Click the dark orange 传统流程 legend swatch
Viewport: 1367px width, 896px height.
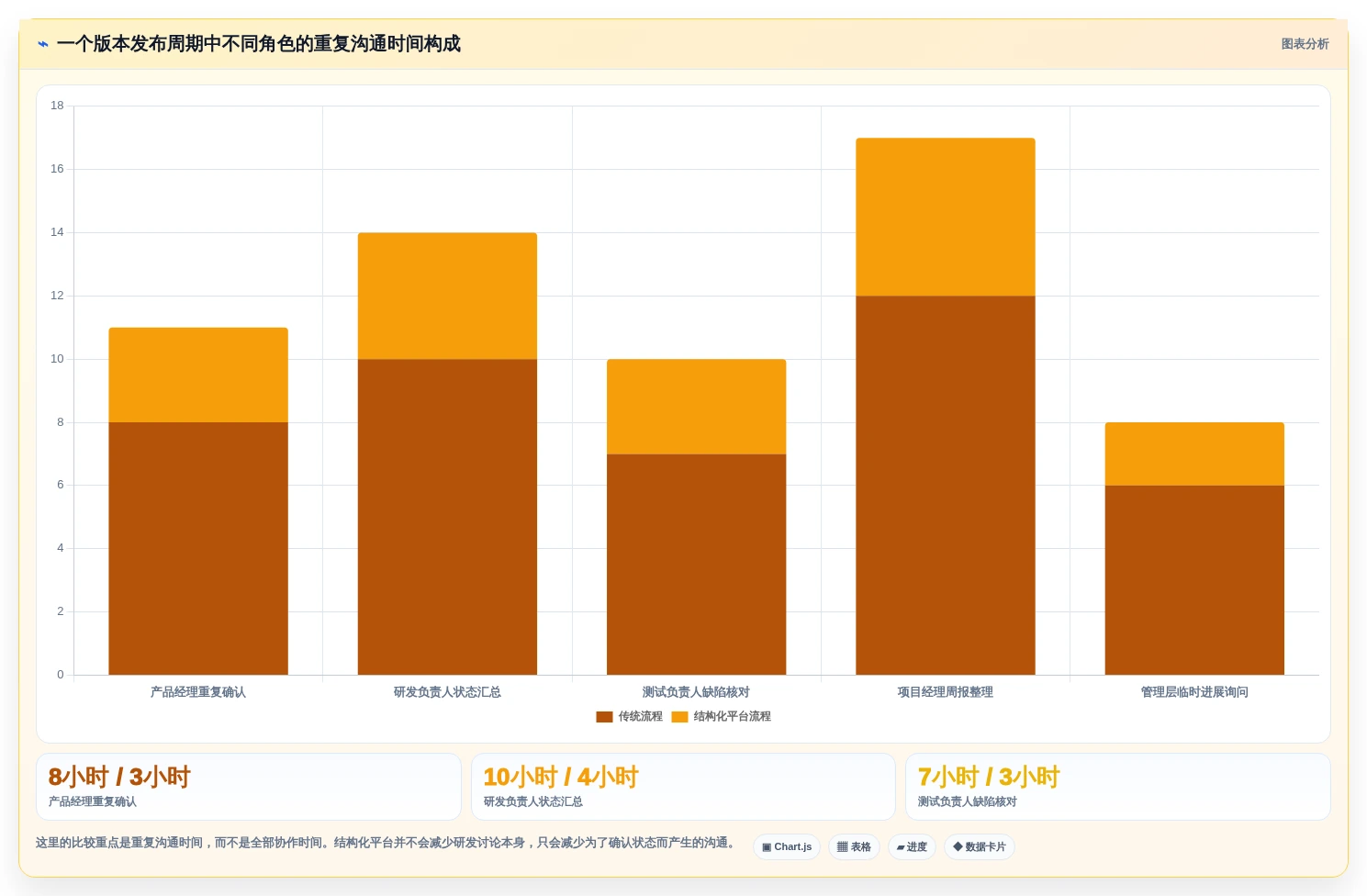(x=604, y=717)
